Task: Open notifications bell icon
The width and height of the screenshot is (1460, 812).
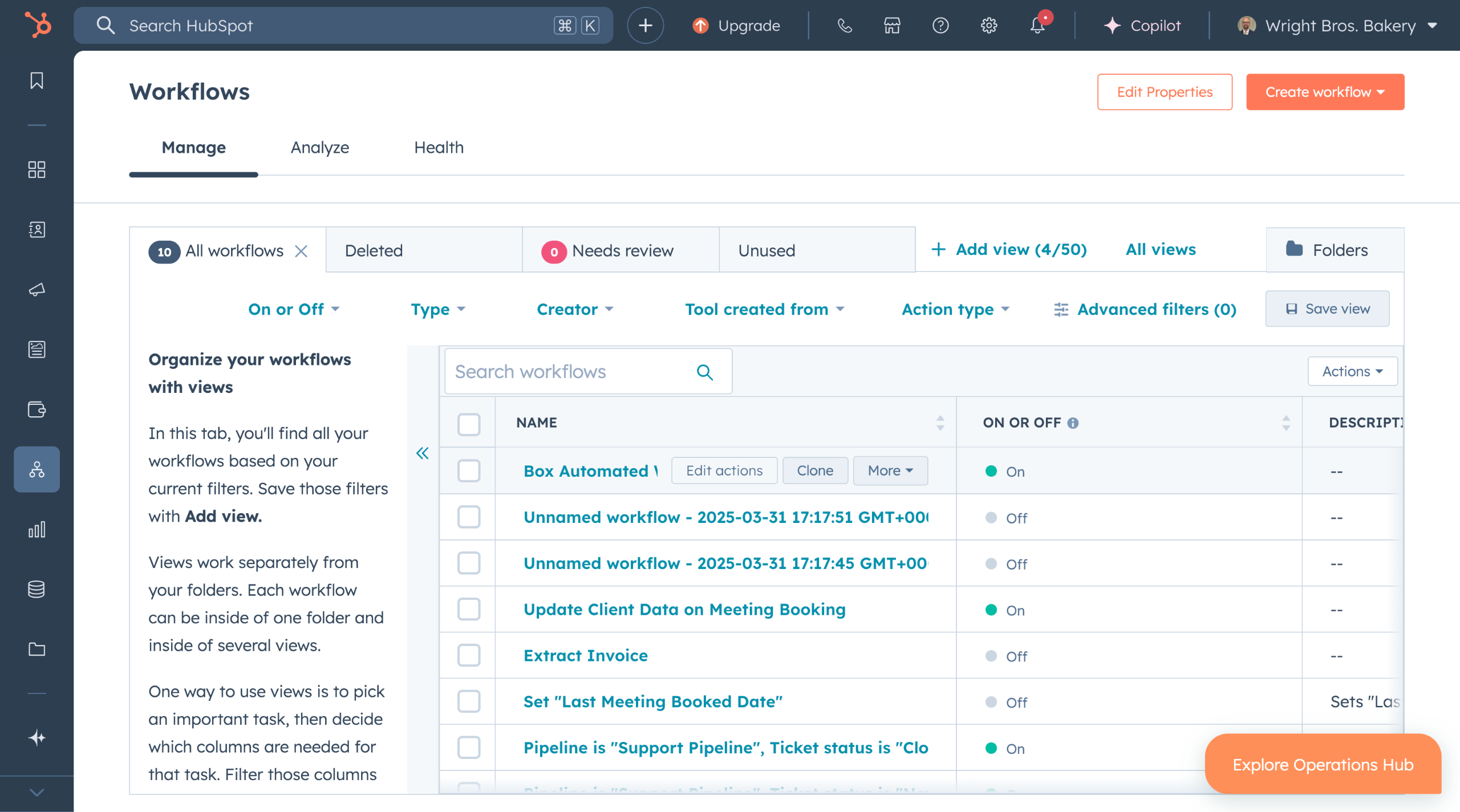Action: (1037, 26)
